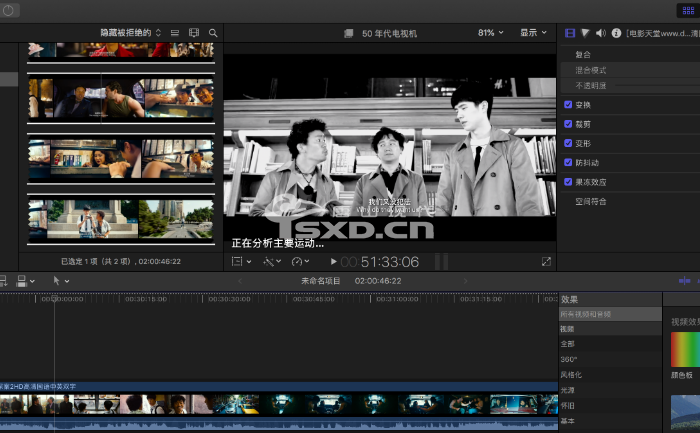Click 混合模式 blend mode row
The image size is (700, 433).
tap(630, 70)
